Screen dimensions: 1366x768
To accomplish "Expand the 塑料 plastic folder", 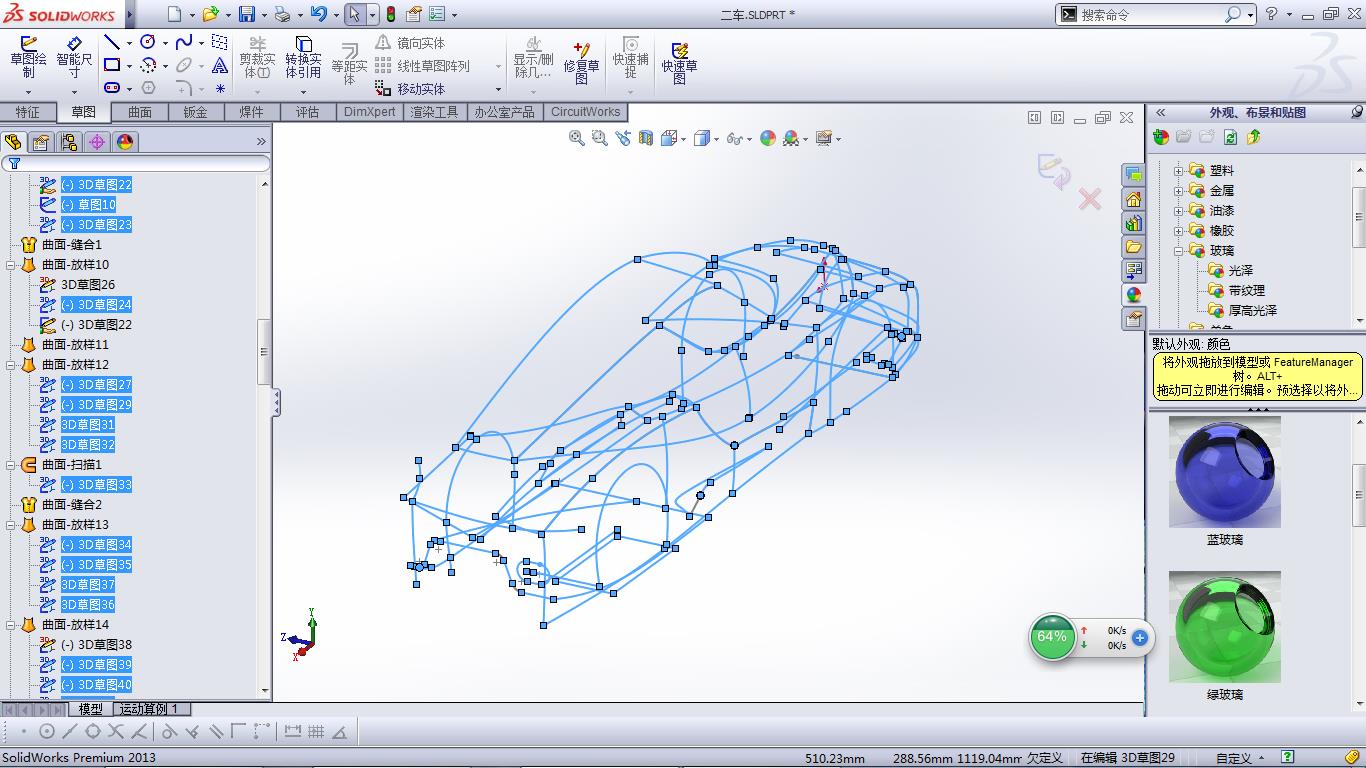I will click(1178, 170).
